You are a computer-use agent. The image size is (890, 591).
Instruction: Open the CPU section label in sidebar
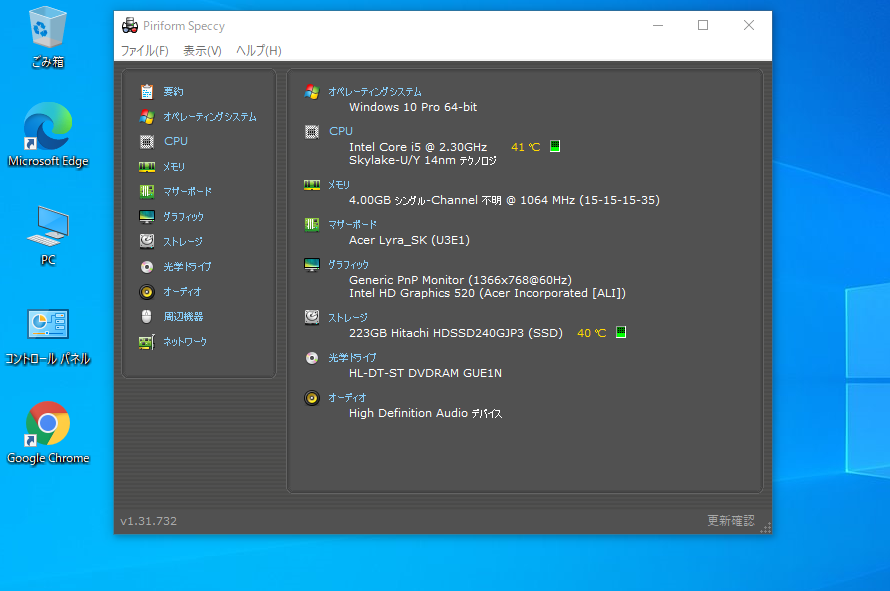click(176, 141)
